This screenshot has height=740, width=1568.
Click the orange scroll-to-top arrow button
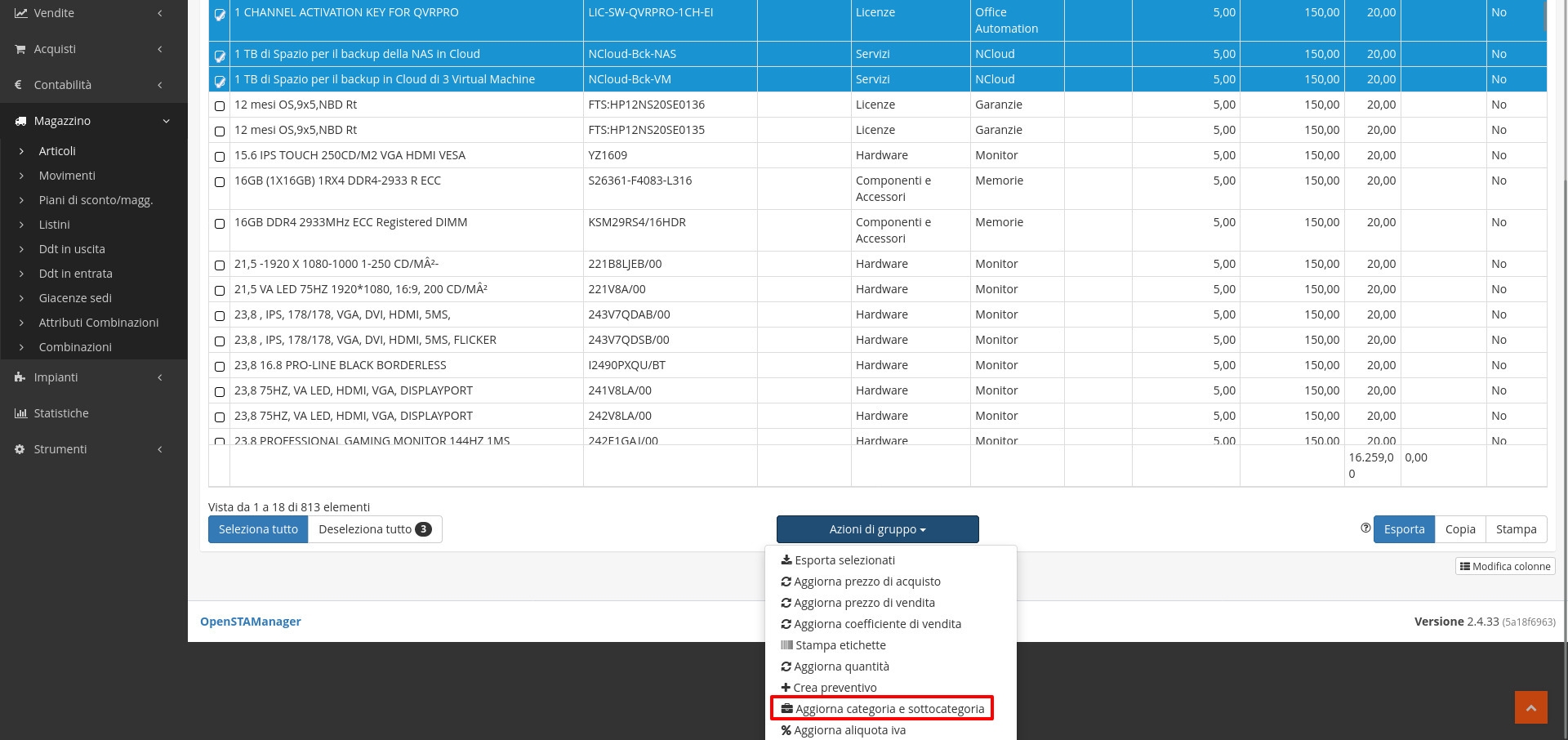coord(1530,707)
